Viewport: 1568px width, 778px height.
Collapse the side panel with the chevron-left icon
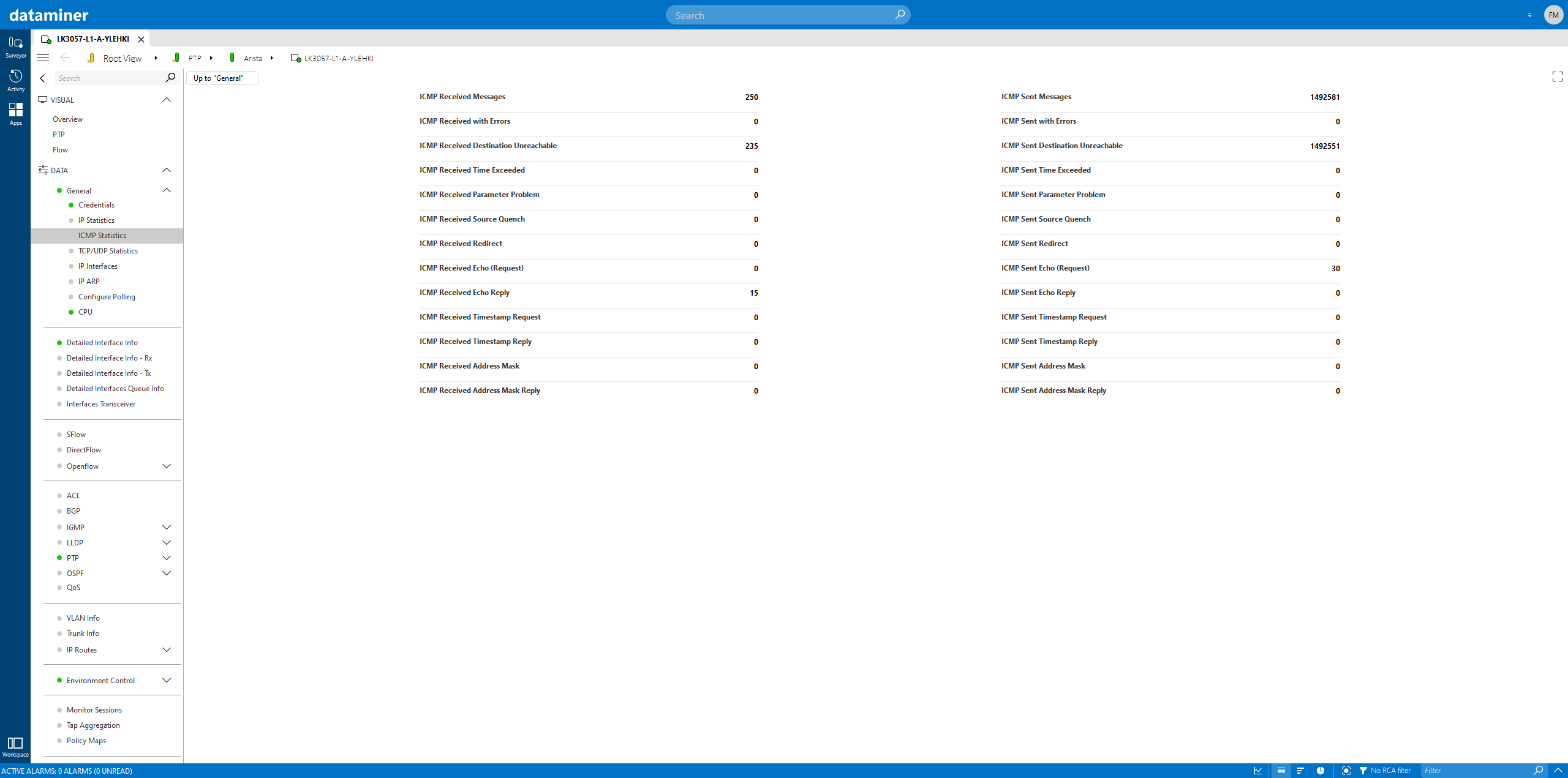(42, 78)
